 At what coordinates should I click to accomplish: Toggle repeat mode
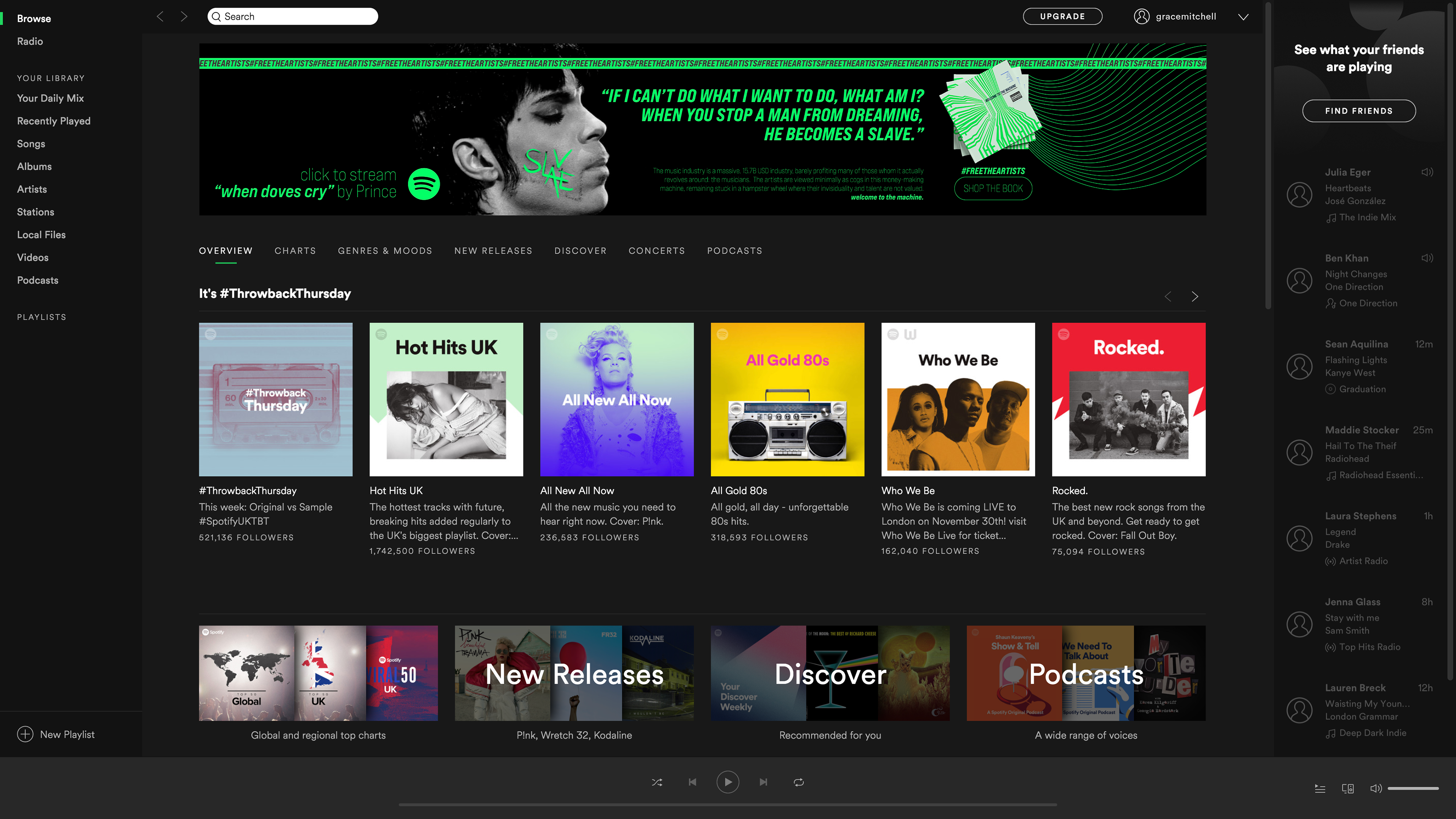(799, 782)
